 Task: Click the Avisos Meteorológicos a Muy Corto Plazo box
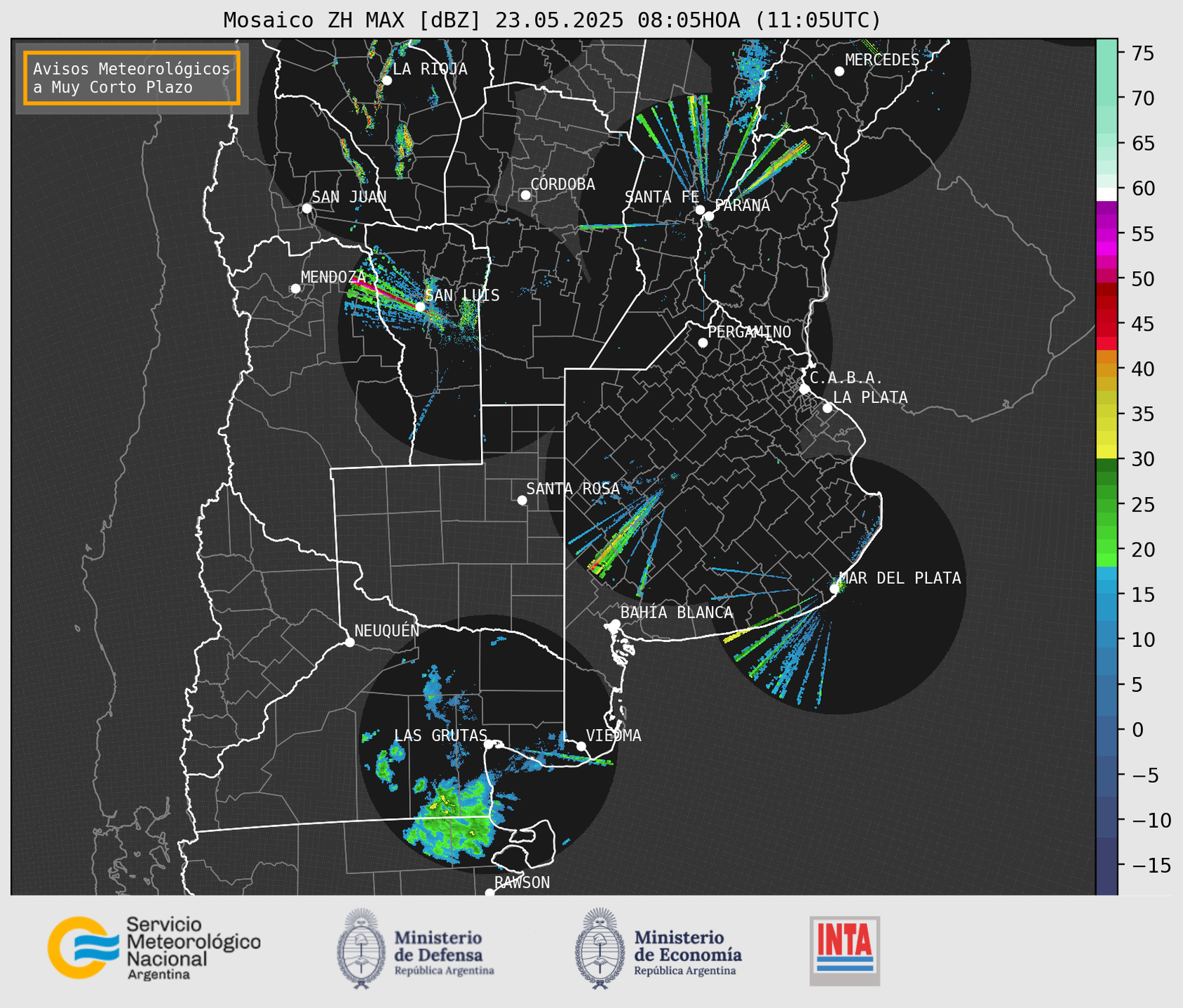pyautogui.click(x=132, y=78)
